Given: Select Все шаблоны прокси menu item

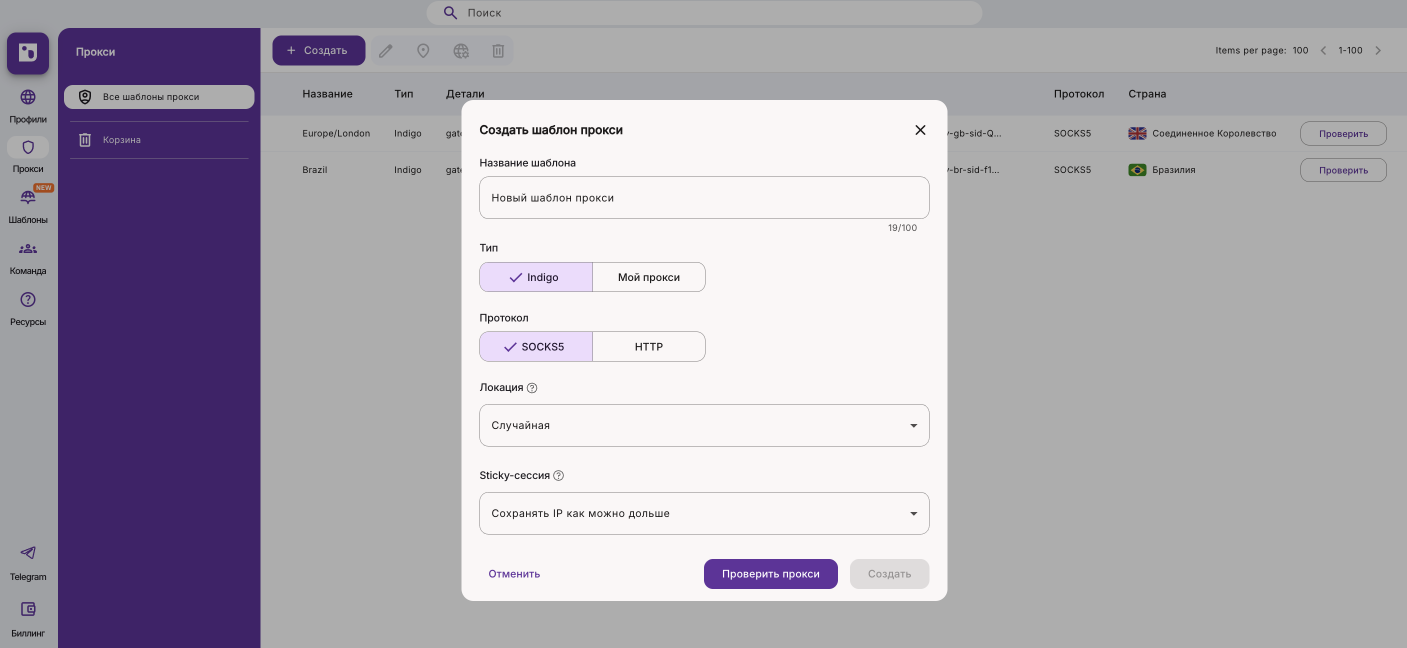Looking at the screenshot, I should tap(159, 97).
